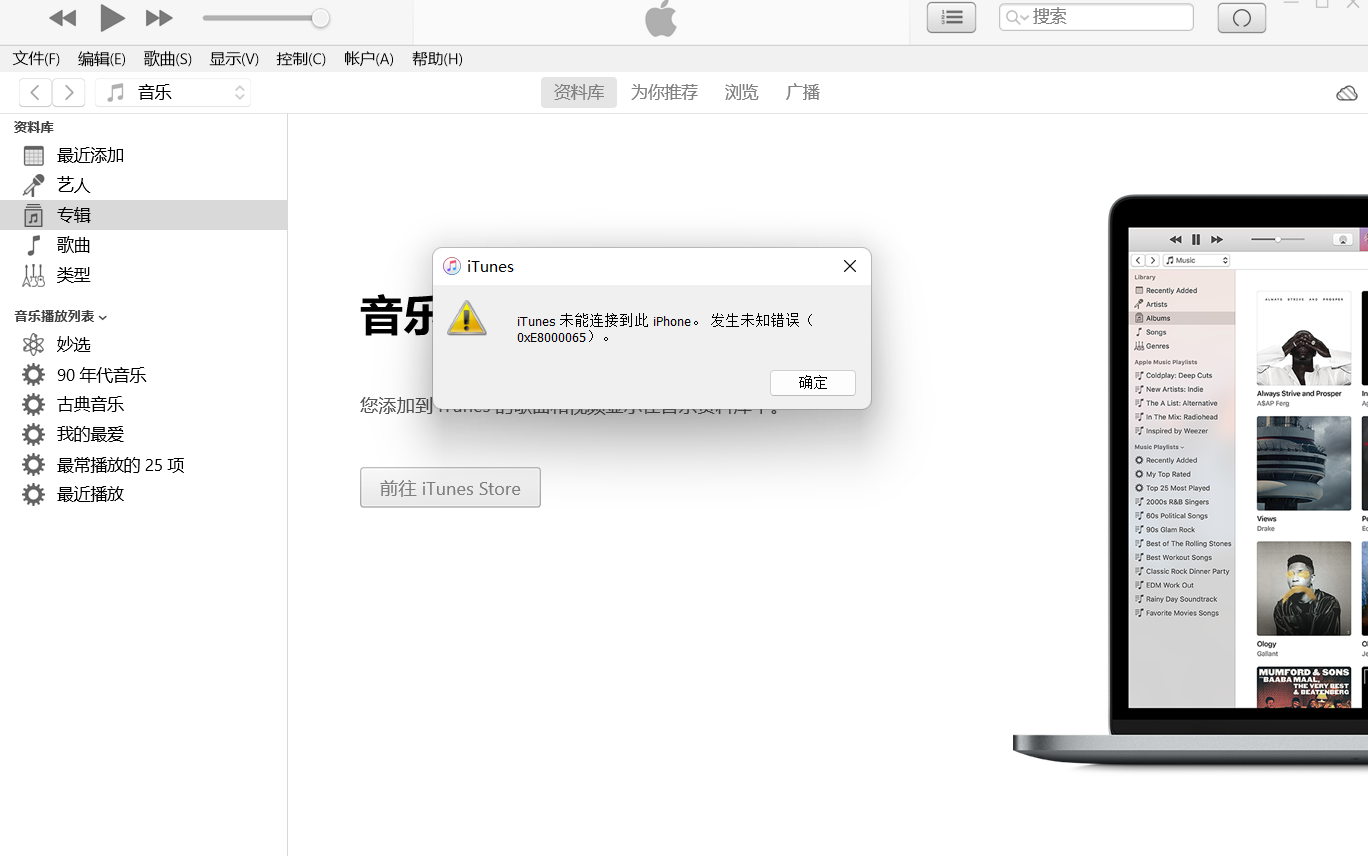
Task: Click the iCloud status icon
Action: pos(1347,93)
